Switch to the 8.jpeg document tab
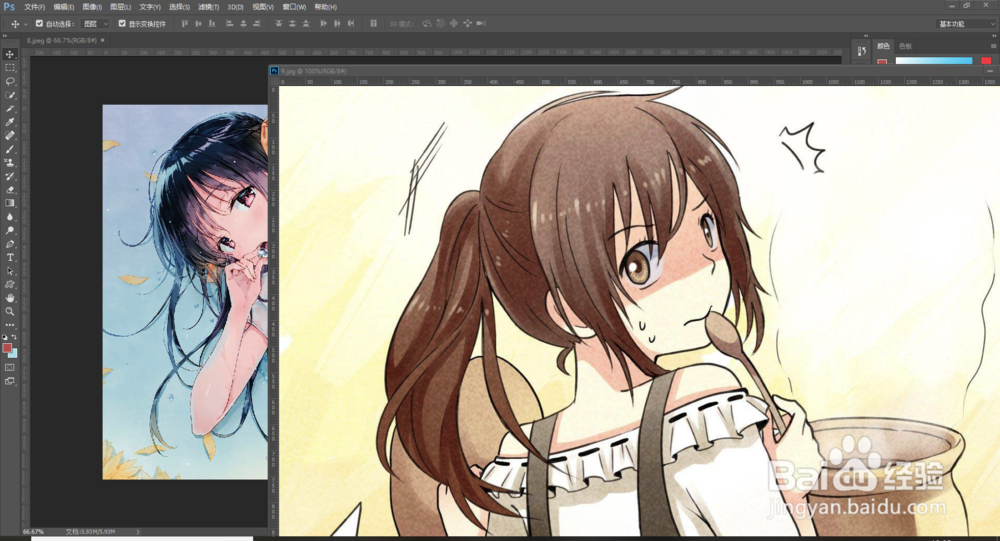 [61, 40]
